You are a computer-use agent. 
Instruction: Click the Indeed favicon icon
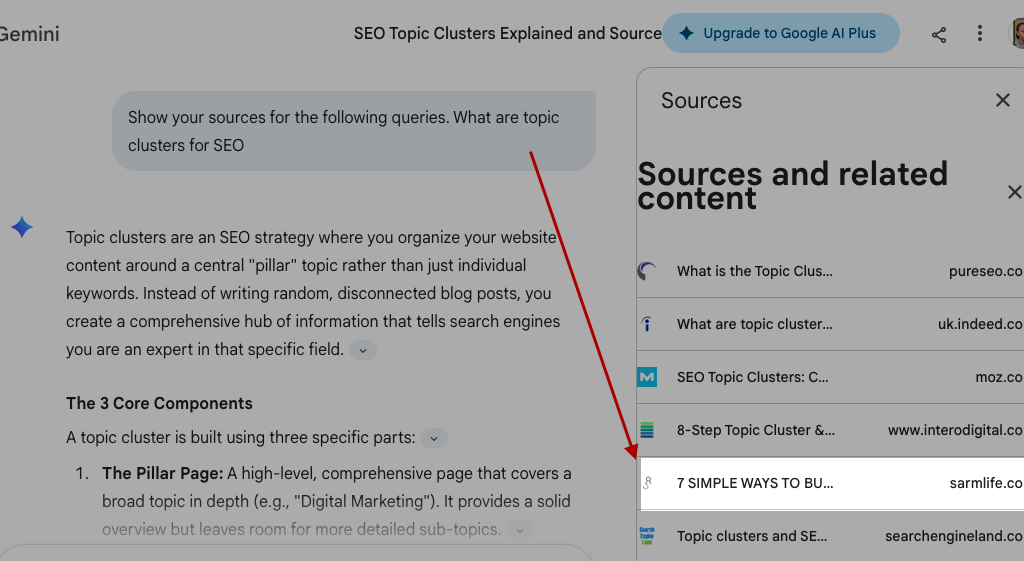coord(647,324)
